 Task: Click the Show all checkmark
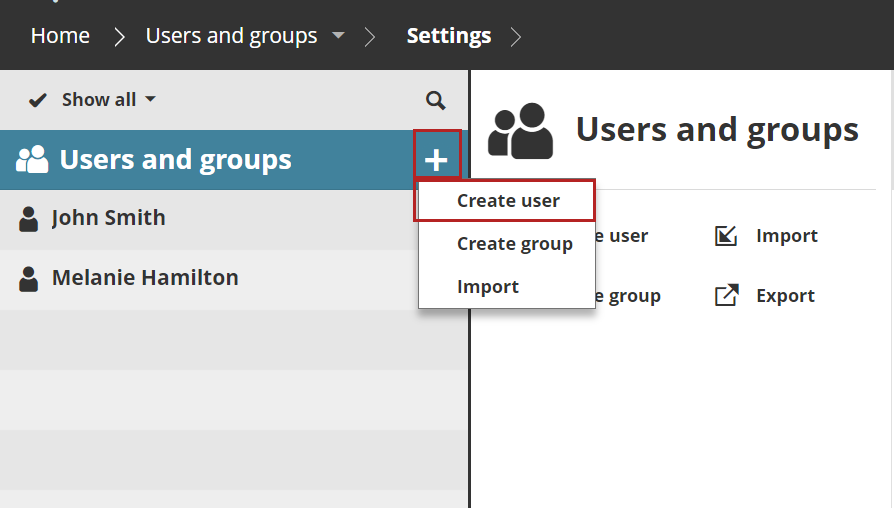point(38,100)
